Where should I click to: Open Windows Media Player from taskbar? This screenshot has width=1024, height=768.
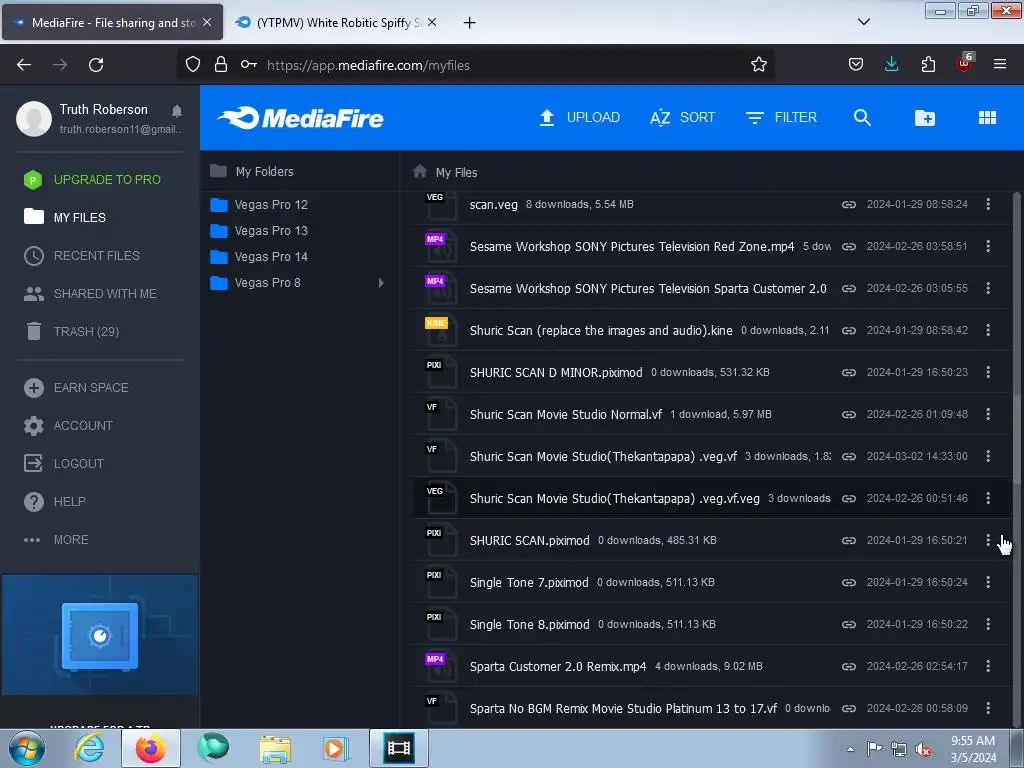(x=335, y=749)
